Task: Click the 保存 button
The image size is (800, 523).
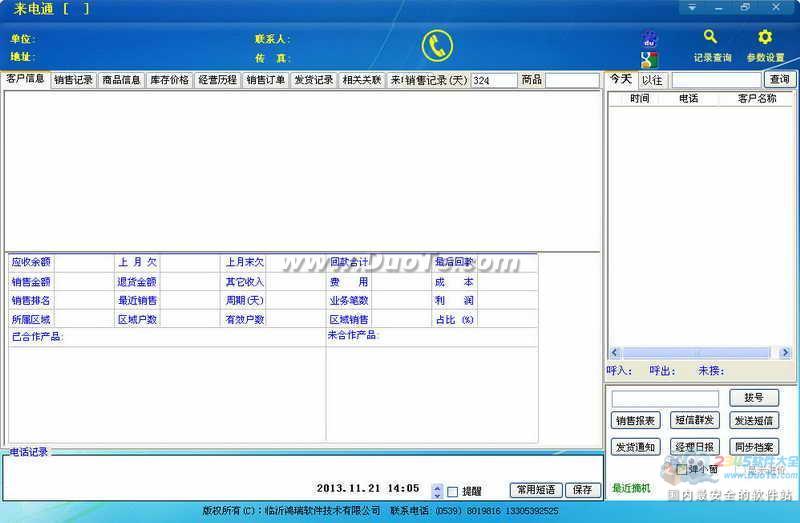Action: coord(583,490)
